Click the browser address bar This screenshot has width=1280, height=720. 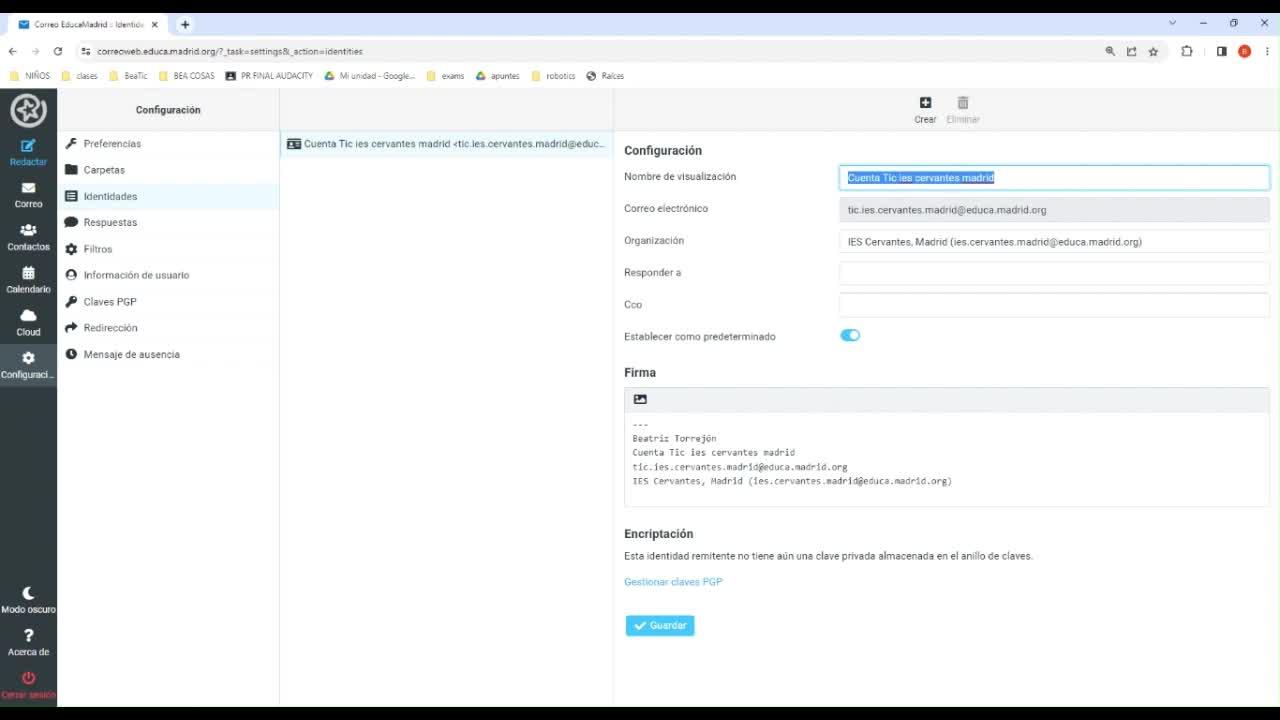click(x=590, y=51)
